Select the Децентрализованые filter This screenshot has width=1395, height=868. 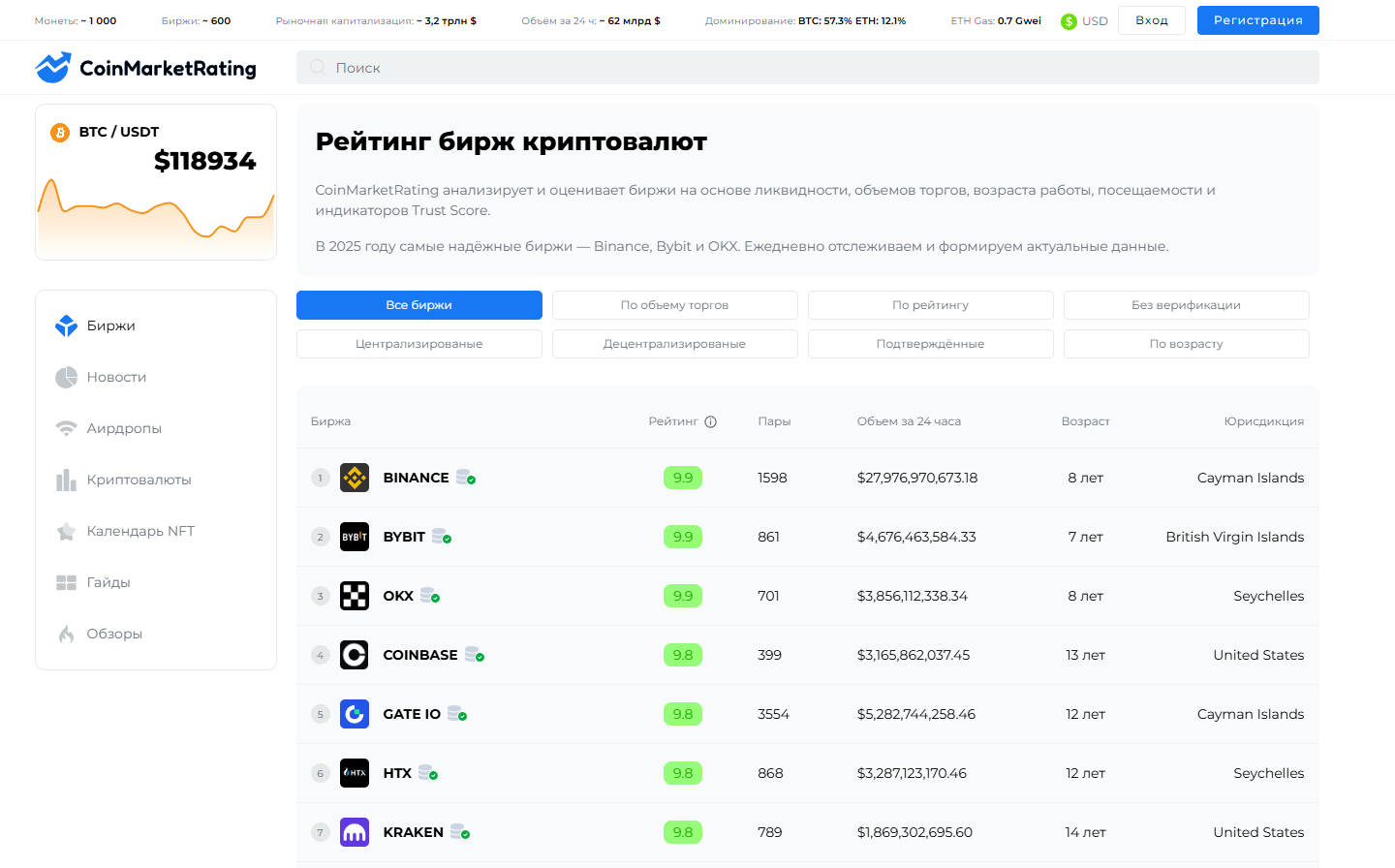pos(675,344)
